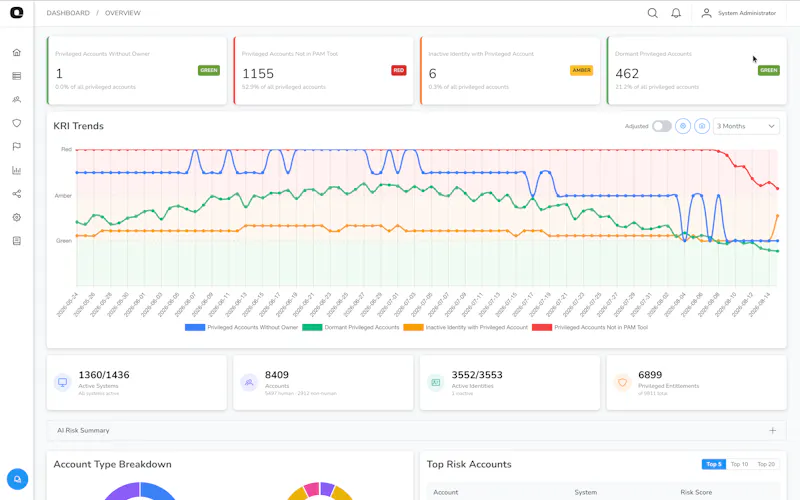
Task: Select the Top 20 tab
Action: pos(766,464)
